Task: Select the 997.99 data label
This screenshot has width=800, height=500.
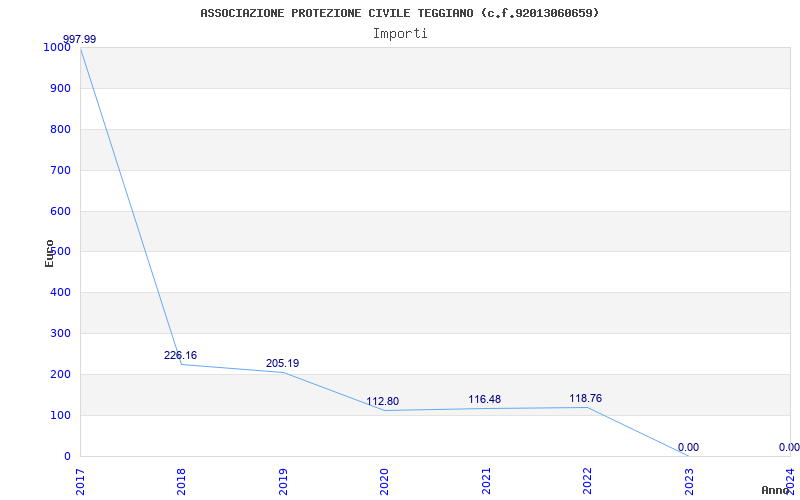Action: point(79,39)
